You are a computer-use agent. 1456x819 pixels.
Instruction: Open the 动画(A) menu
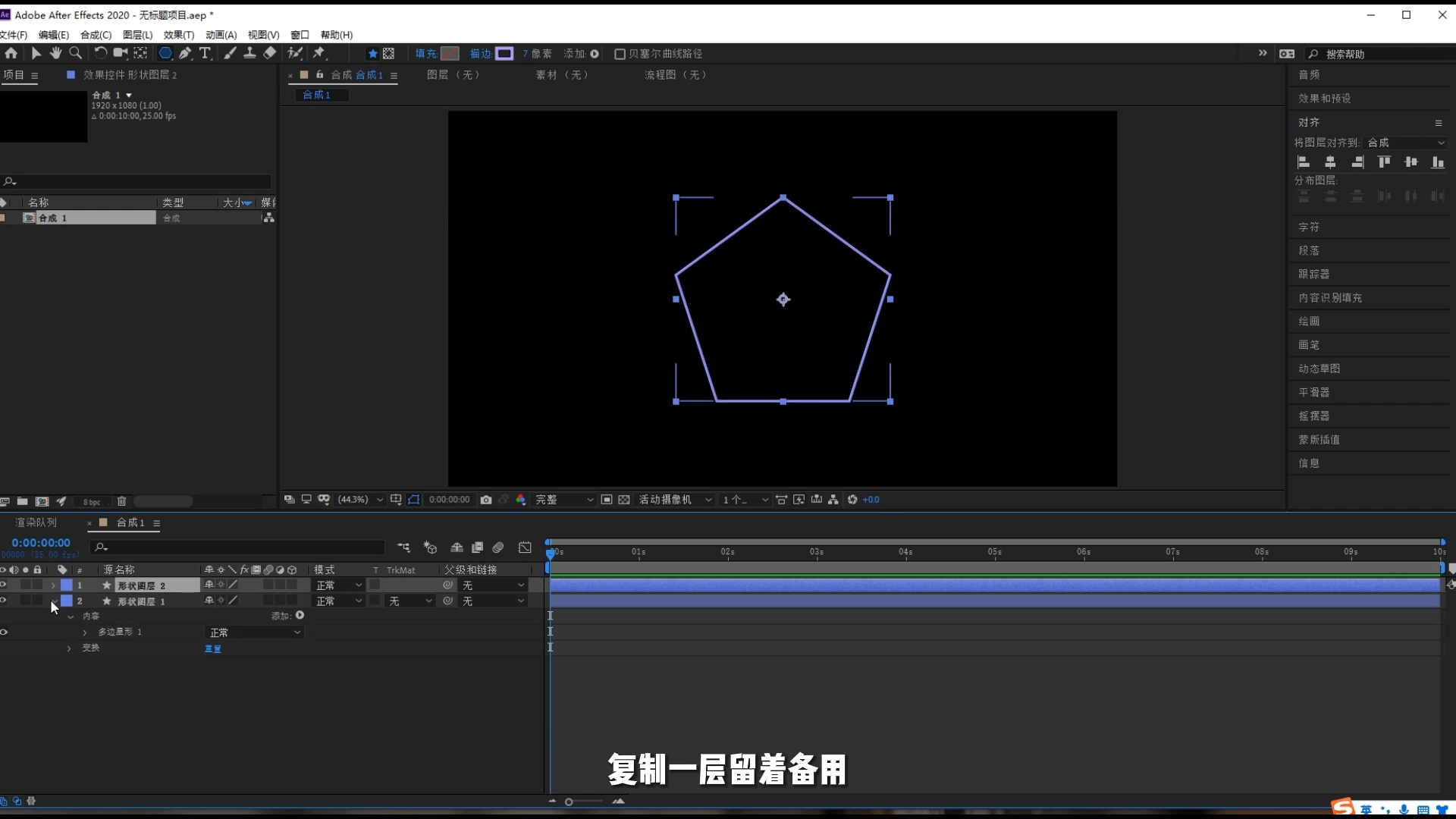tap(221, 35)
